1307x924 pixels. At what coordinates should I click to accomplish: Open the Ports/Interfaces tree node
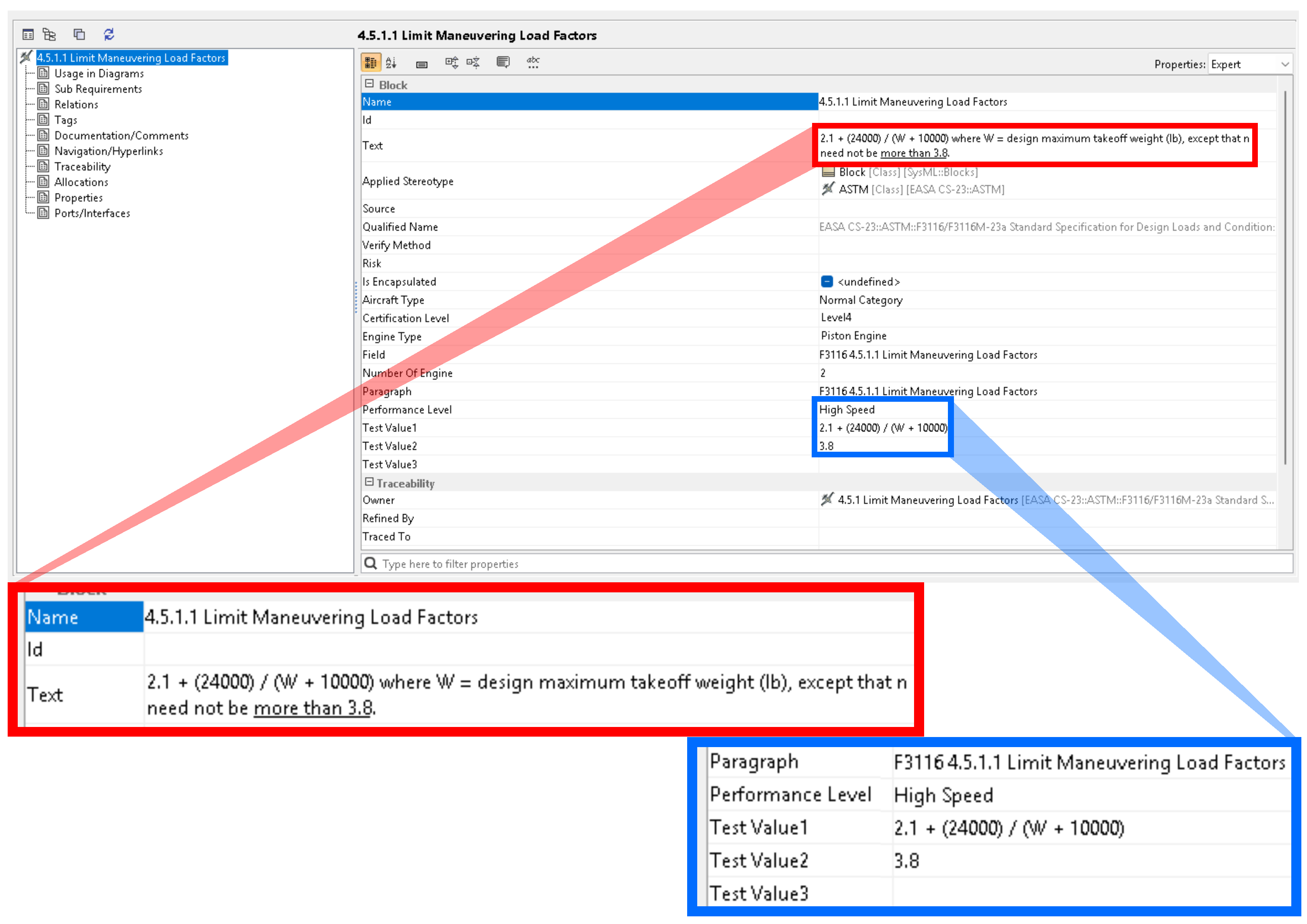coord(92,213)
